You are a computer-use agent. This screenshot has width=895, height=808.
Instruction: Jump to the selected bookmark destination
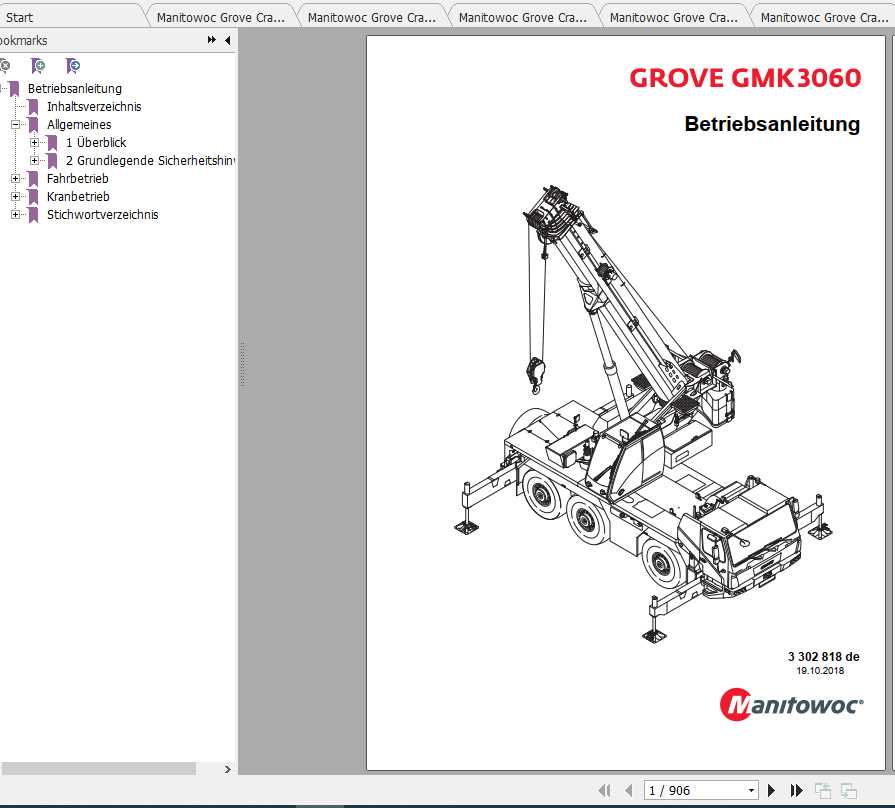[71, 65]
